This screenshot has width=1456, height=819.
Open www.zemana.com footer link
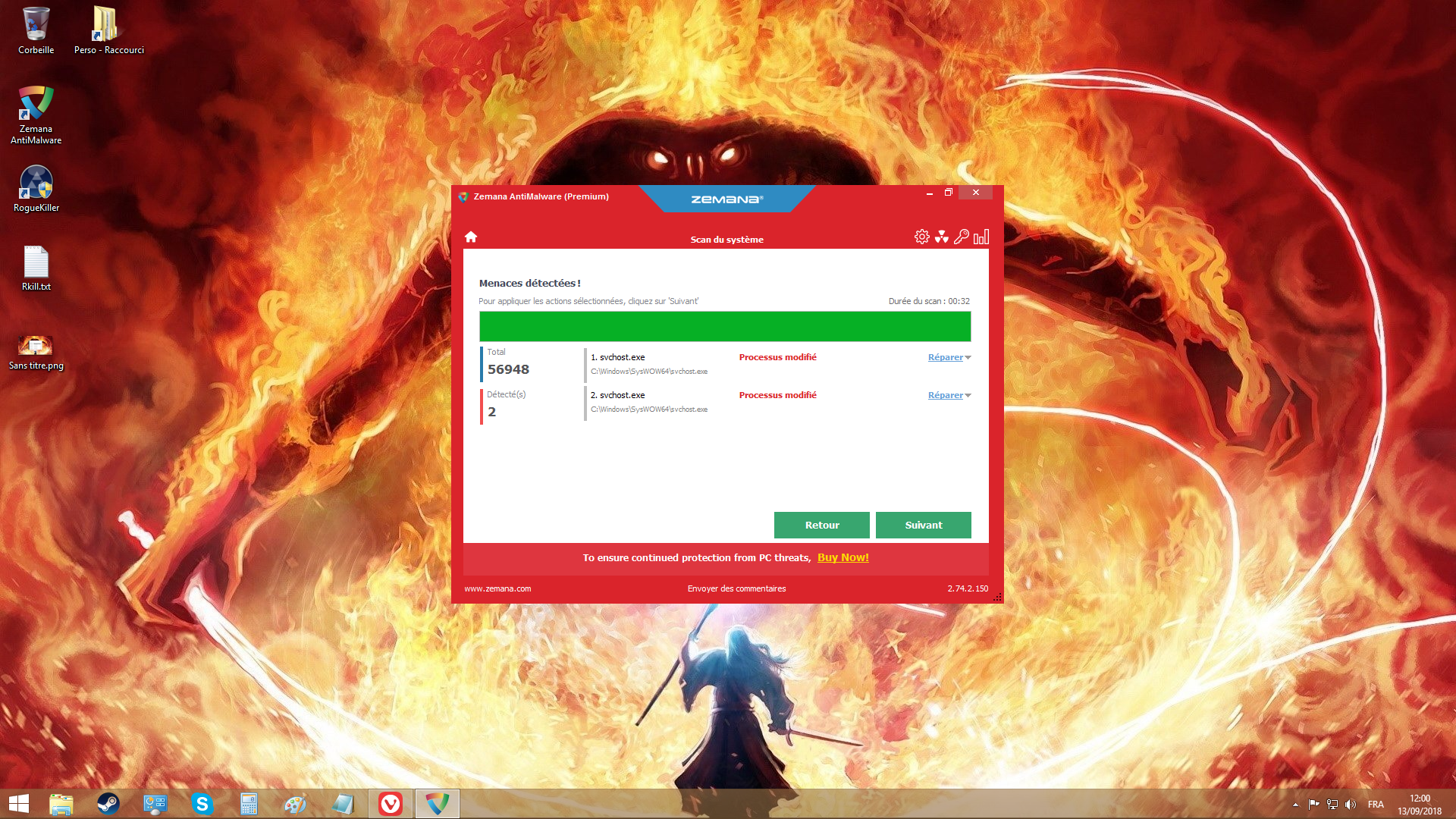[x=497, y=588]
